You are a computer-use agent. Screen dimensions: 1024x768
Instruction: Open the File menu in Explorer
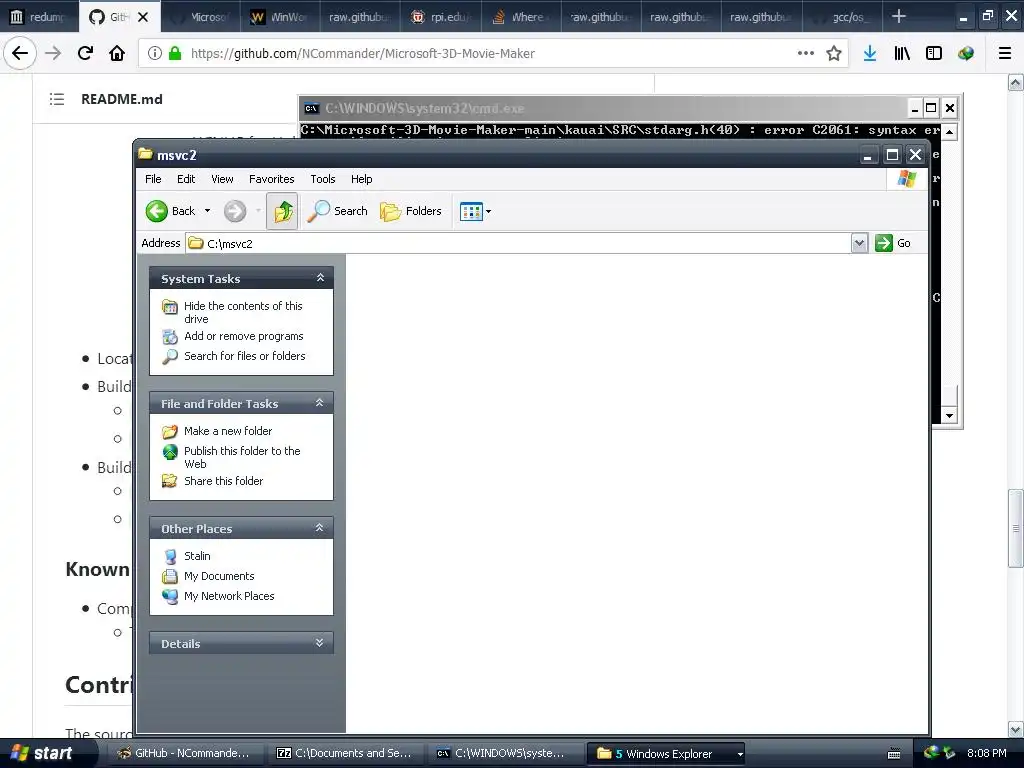(153, 179)
